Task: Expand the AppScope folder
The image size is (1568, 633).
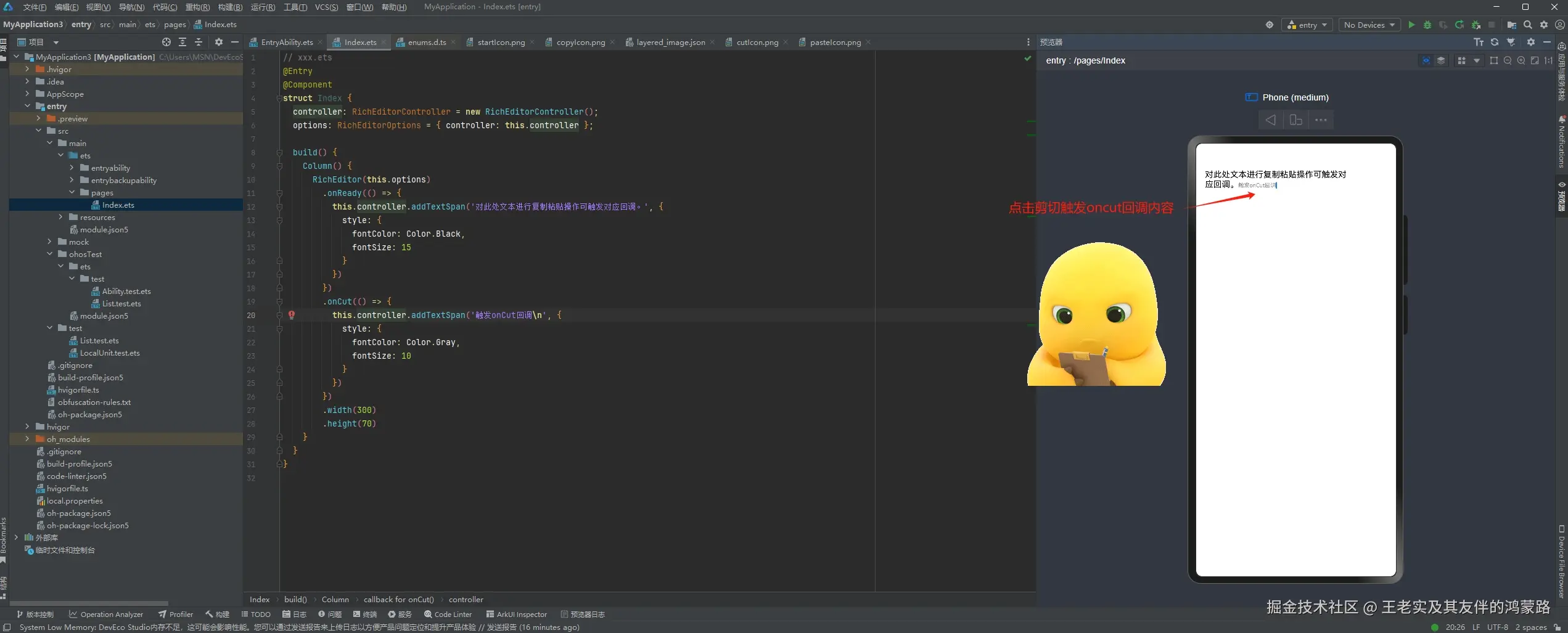Action: (27, 94)
